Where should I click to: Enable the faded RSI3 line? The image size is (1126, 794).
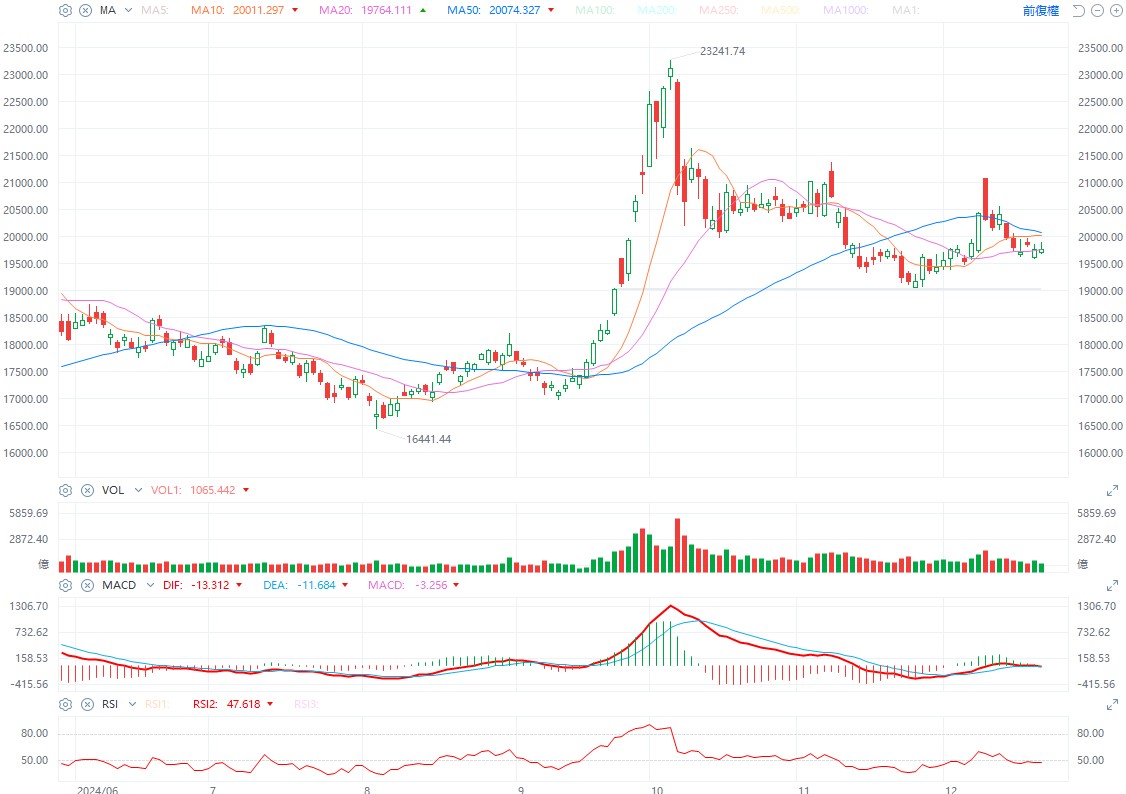point(306,704)
